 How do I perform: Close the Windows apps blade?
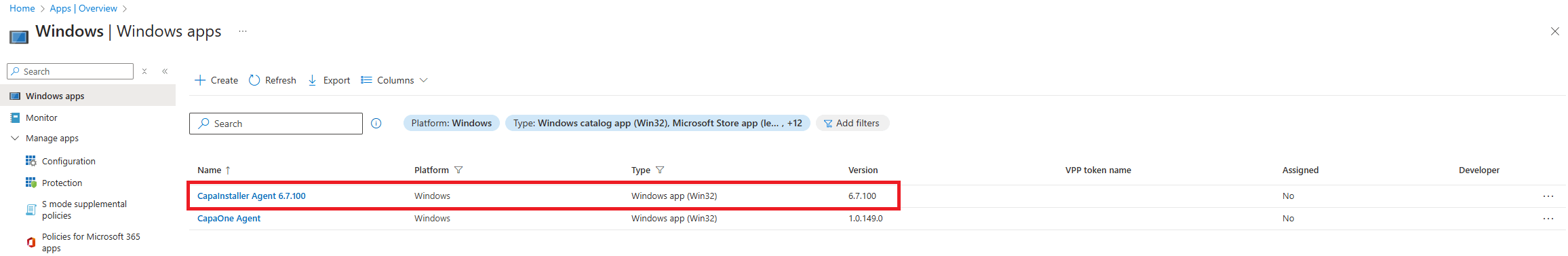(x=1554, y=31)
